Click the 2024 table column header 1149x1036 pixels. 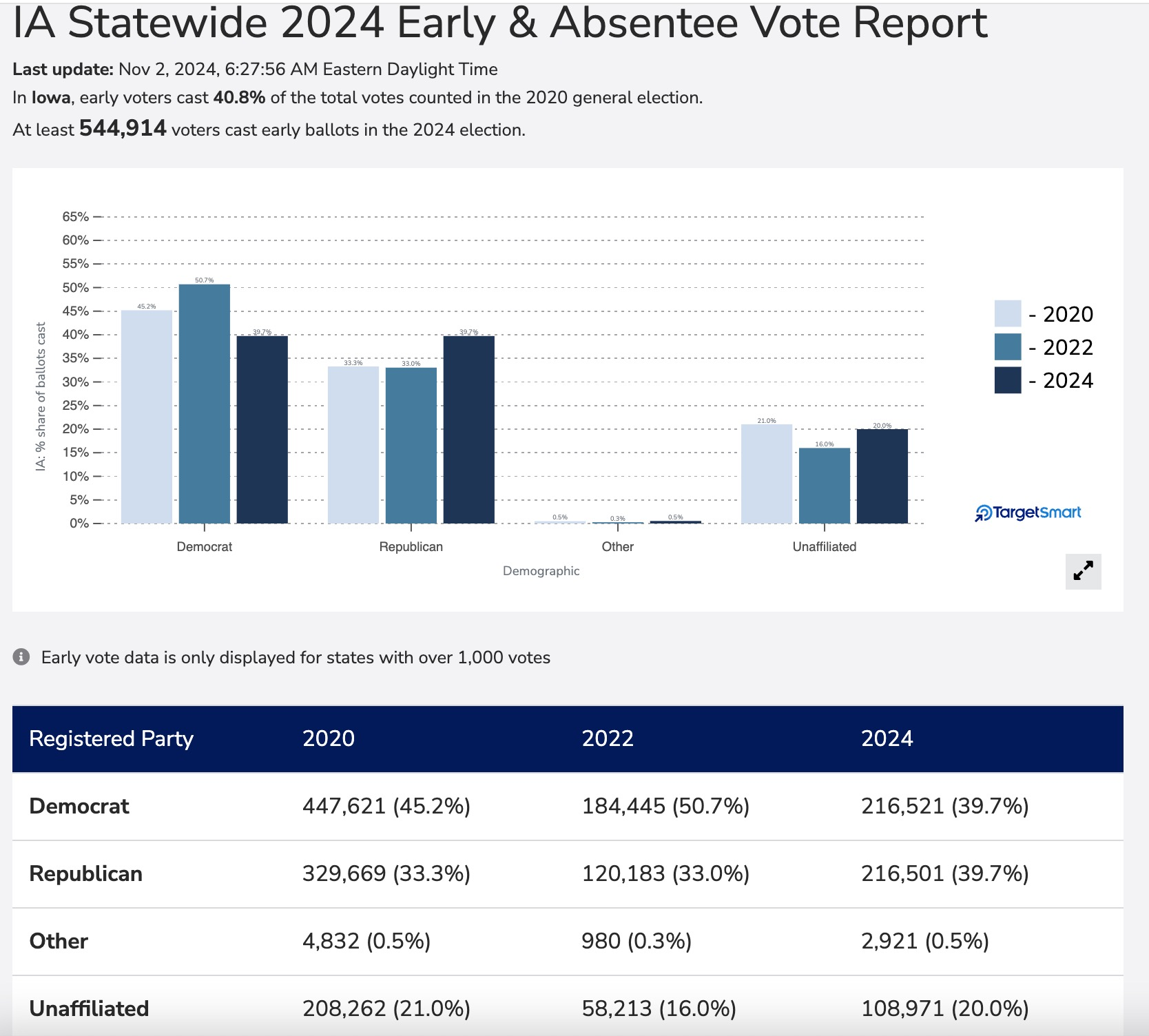(887, 738)
